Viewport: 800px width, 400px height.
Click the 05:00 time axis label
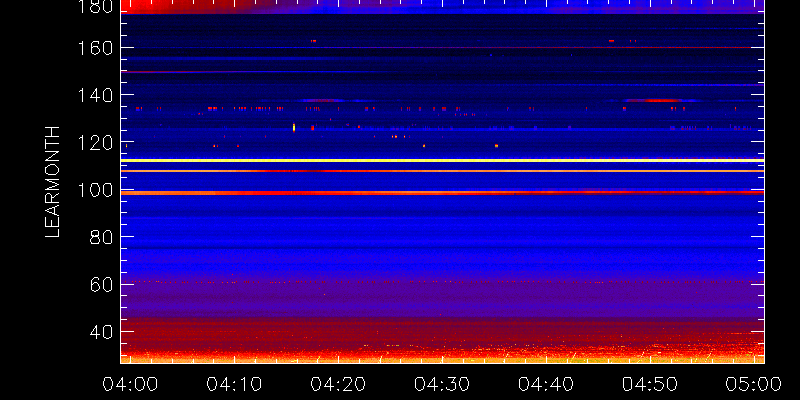pos(754,384)
